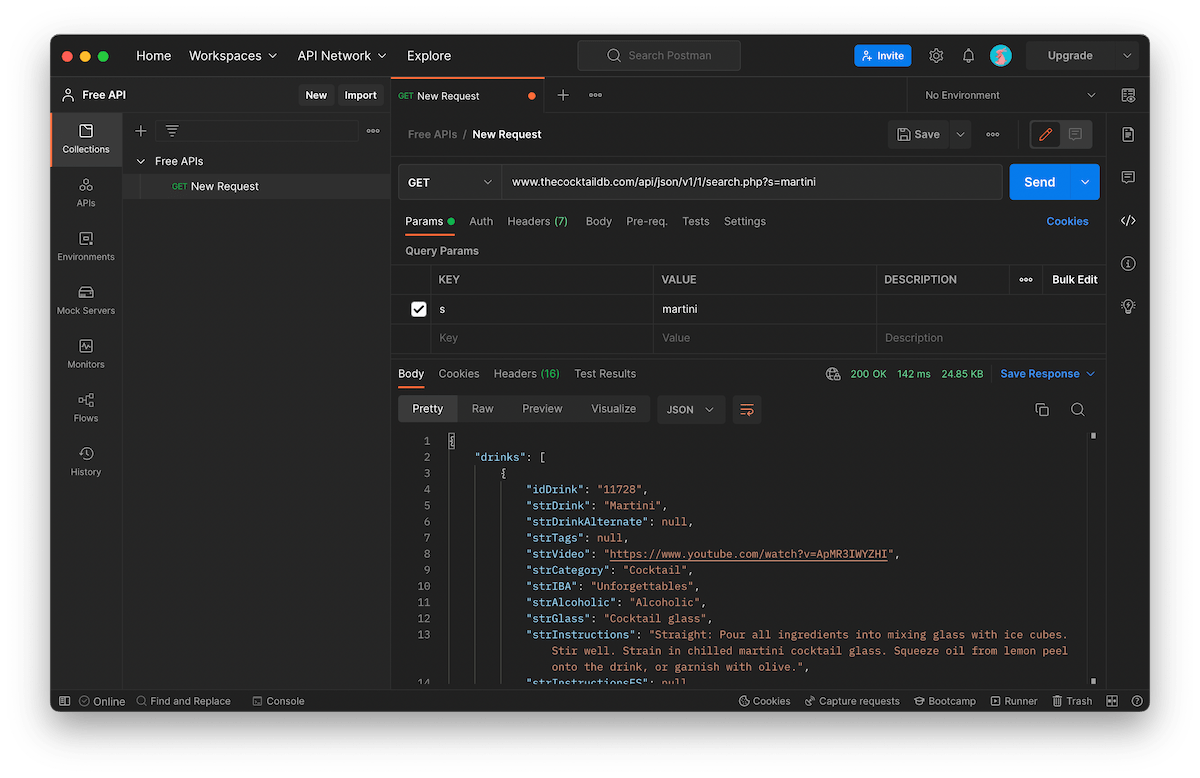Screen dimensions: 1200x778
Task: Open the History sidebar panel
Action: 86,461
